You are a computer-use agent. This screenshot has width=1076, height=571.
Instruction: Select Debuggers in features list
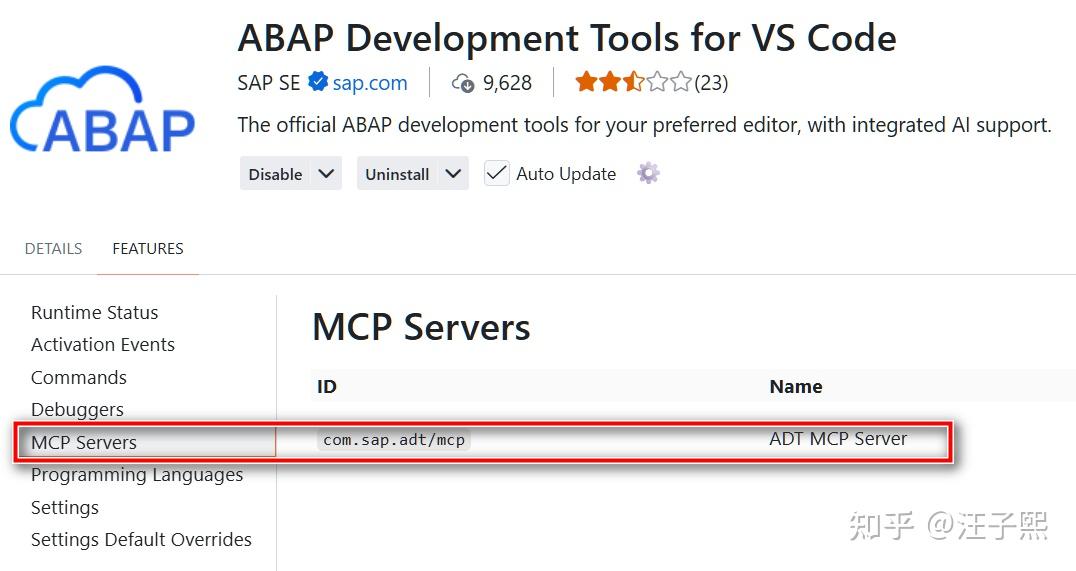pyautogui.click(x=78, y=410)
